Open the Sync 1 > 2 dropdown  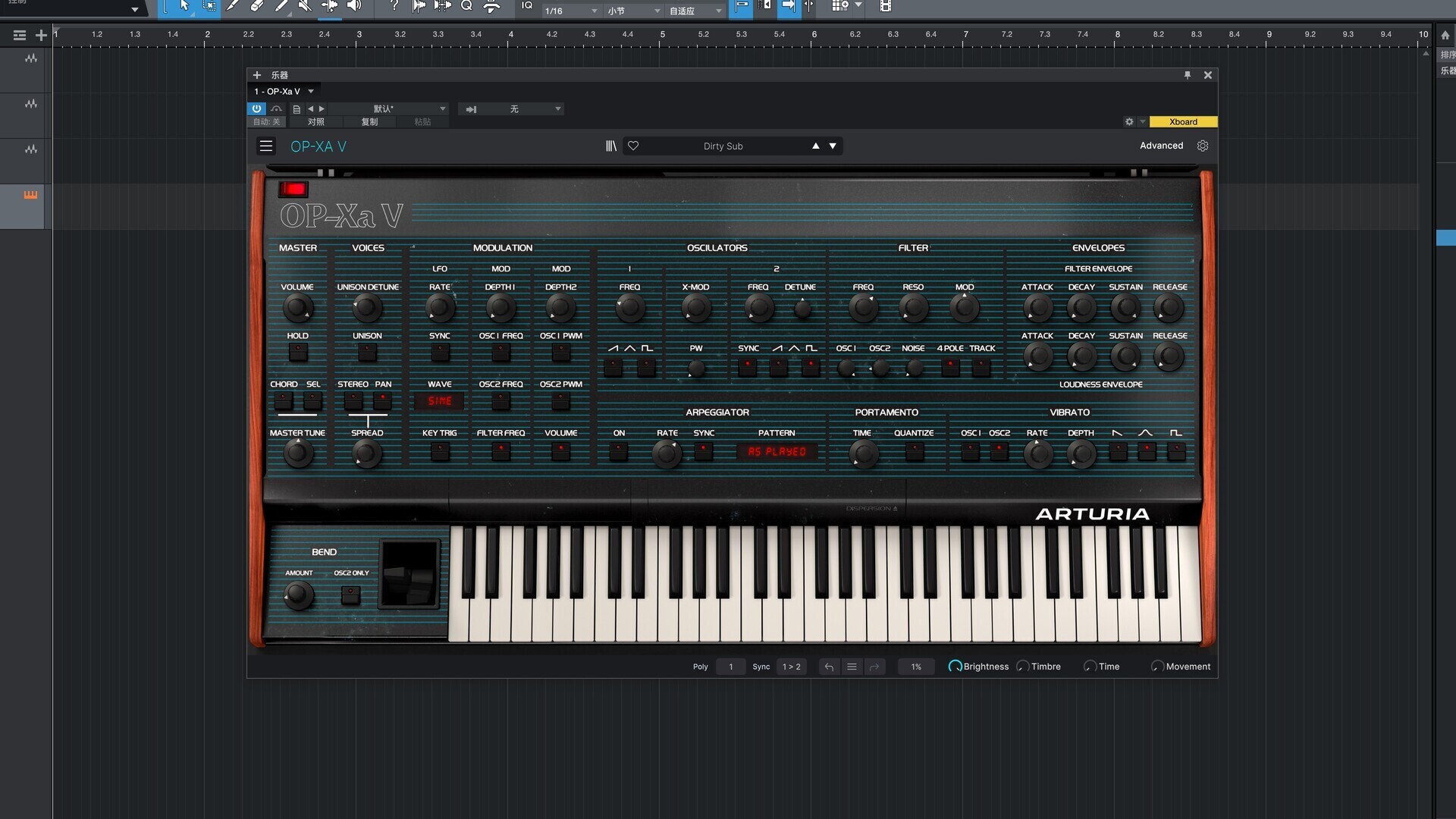coord(792,667)
